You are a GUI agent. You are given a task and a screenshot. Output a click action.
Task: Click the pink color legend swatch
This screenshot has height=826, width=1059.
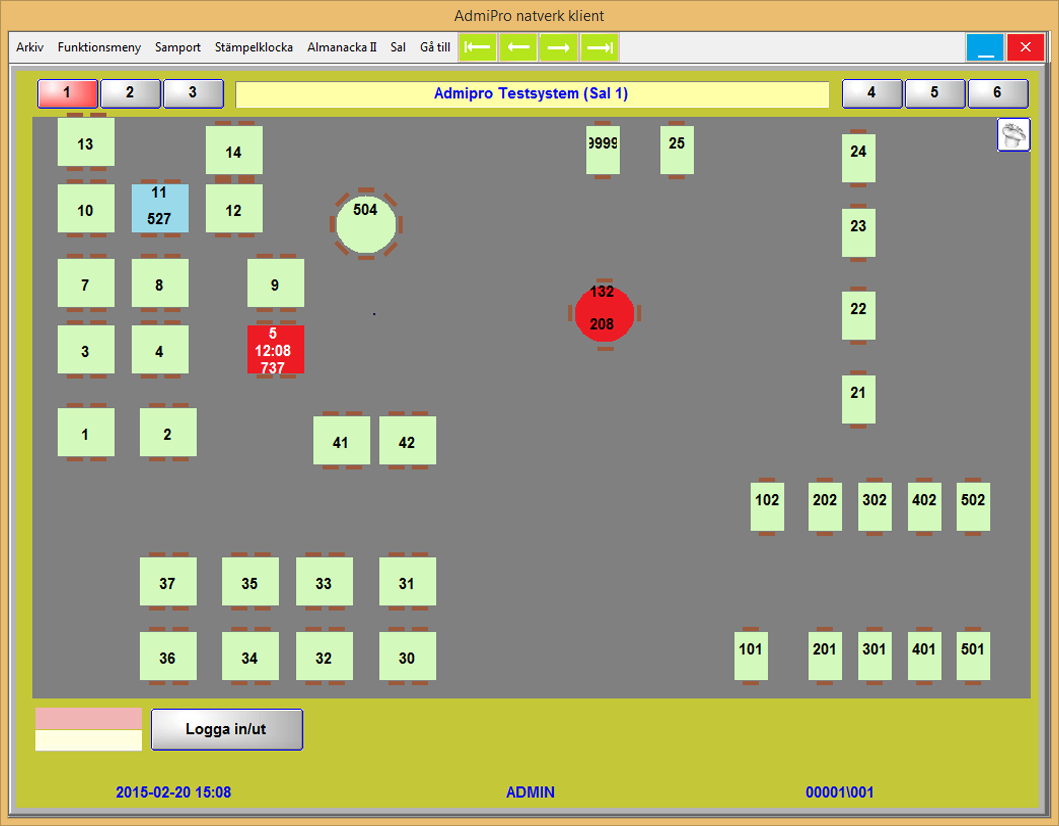coord(88,719)
